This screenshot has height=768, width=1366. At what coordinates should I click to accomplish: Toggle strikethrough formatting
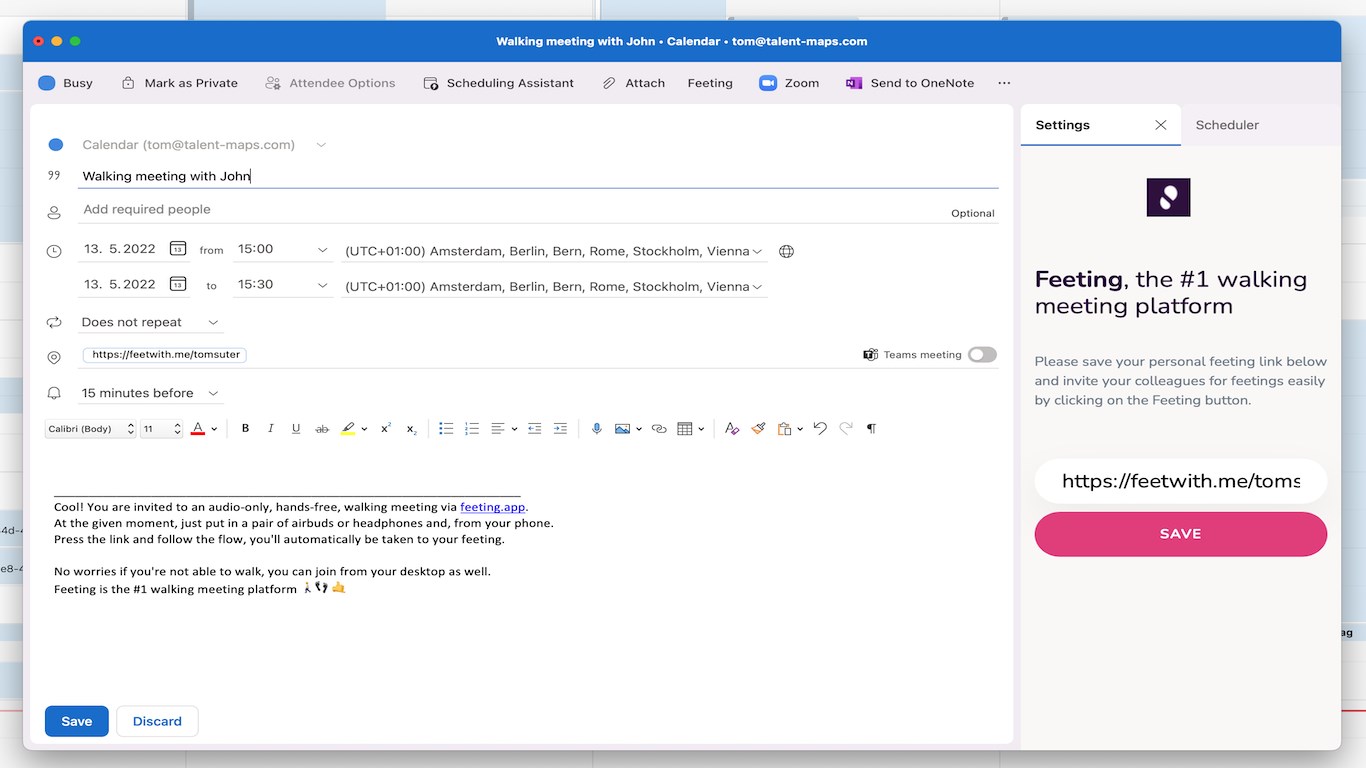322,429
